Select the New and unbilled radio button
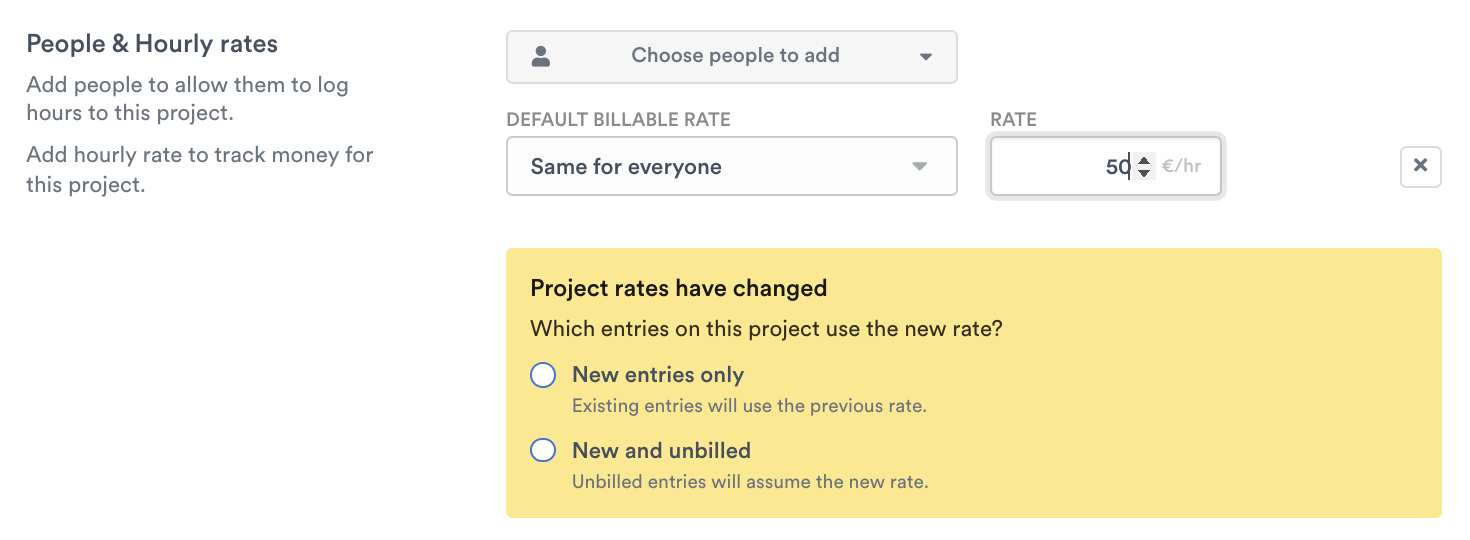Image resolution: width=1470 pixels, height=540 pixels. pos(543,451)
